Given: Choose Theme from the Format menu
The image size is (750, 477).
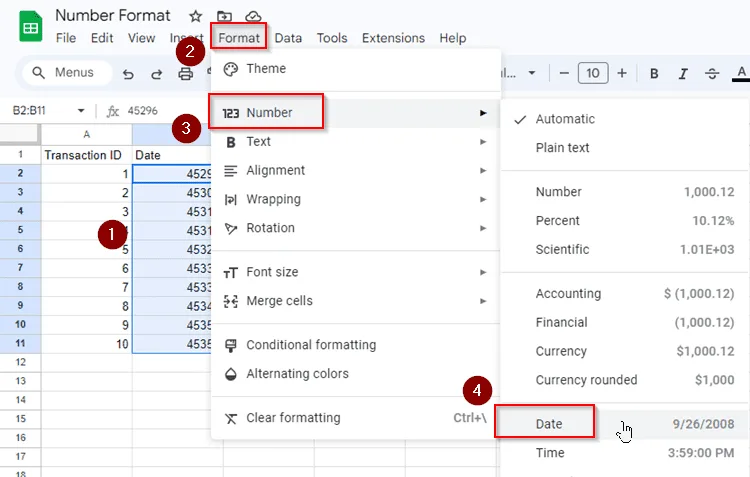Looking at the screenshot, I should [355, 69].
